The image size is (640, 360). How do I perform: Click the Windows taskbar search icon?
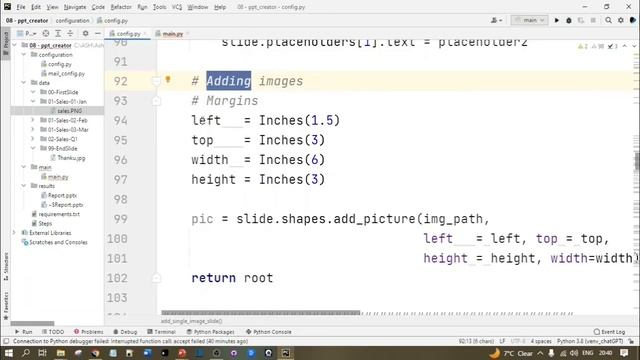[26, 353]
